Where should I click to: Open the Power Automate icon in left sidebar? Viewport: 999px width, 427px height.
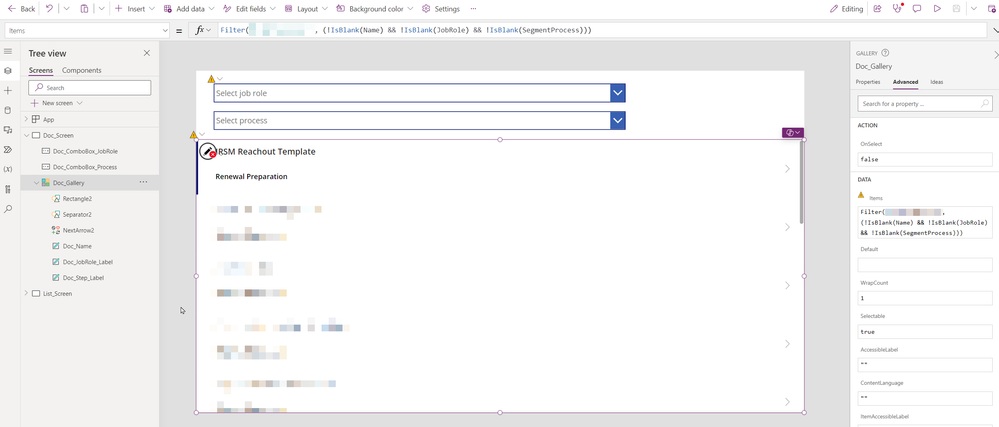coord(8,150)
